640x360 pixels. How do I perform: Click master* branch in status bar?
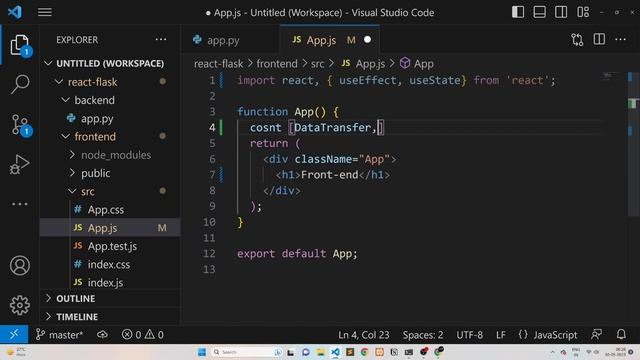(x=60, y=335)
